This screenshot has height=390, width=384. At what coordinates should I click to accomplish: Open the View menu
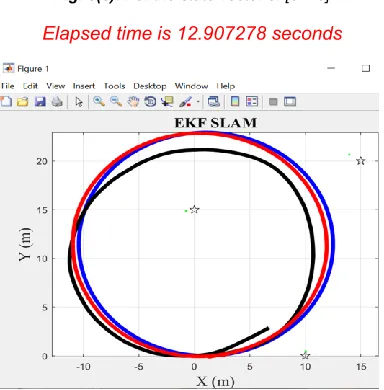(x=55, y=86)
